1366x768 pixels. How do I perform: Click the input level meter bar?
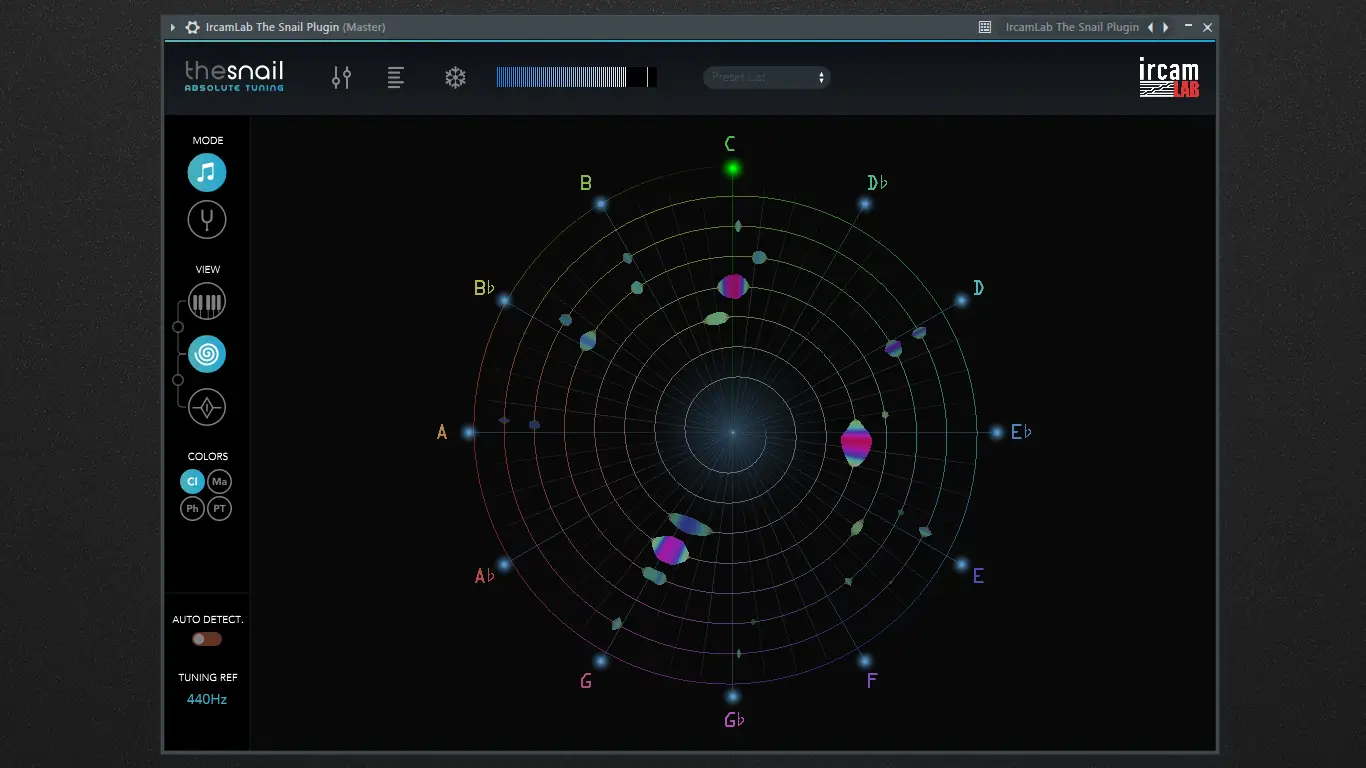click(x=577, y=77)
